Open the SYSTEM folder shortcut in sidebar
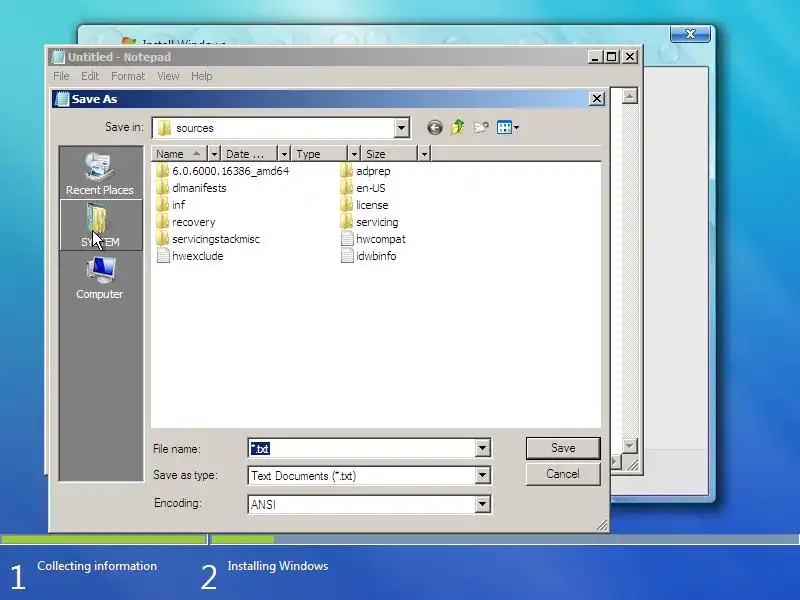800x600 pixels. [x=100, y=225]
